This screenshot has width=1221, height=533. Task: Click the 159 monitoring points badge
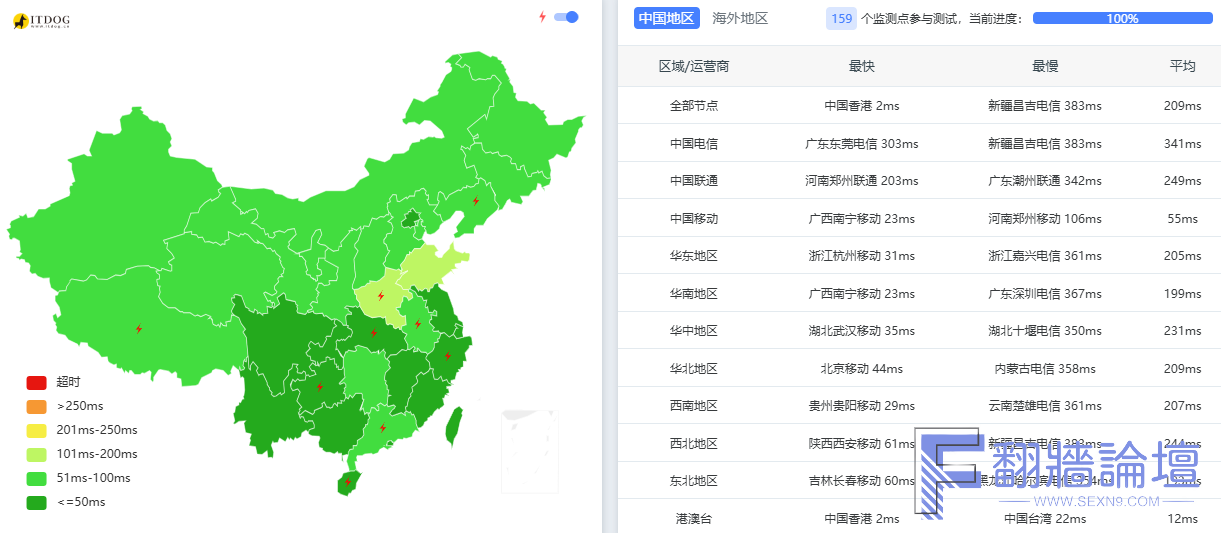pos(842,18)
